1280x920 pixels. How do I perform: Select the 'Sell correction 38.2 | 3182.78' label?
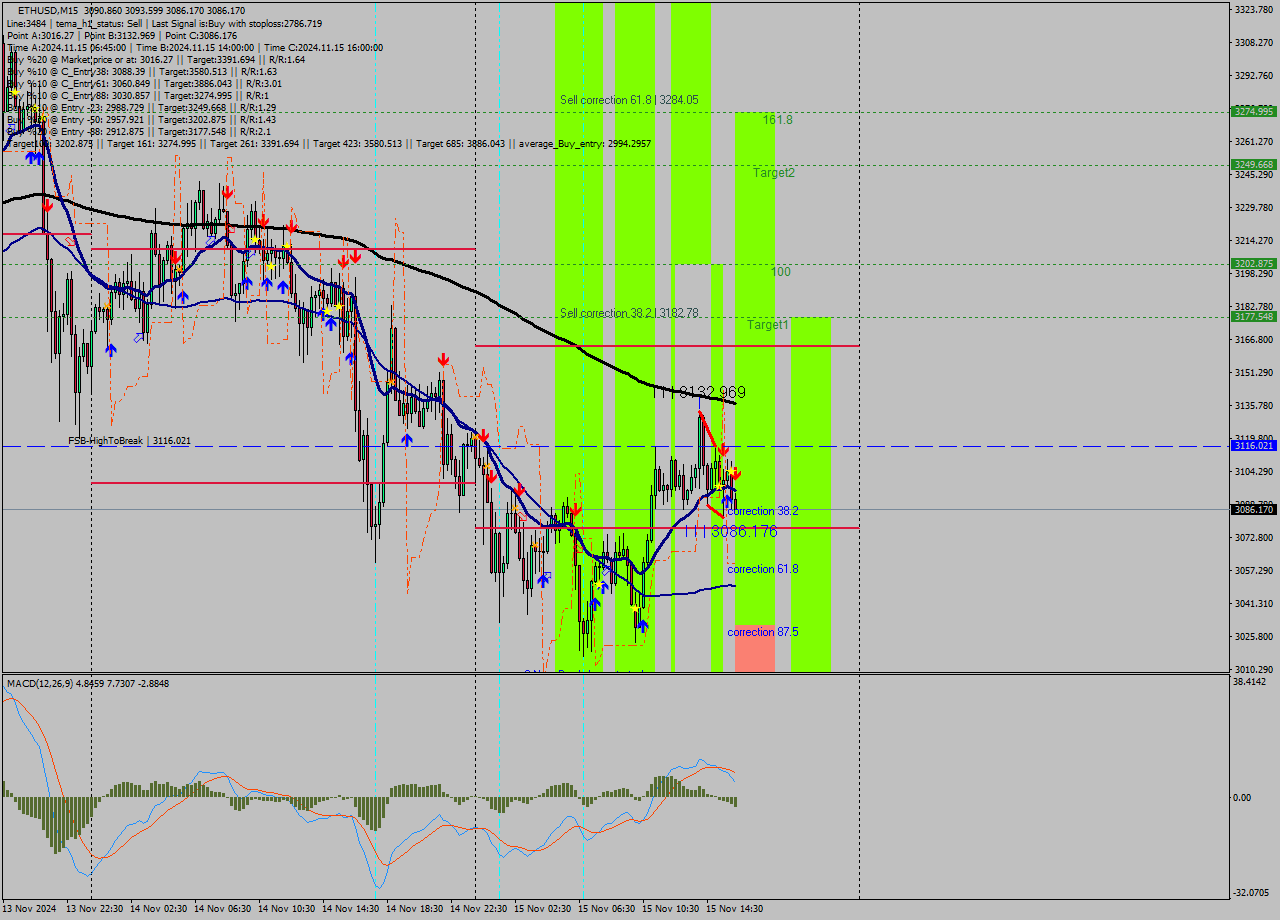pyautogui.click(x=629, y=313)
